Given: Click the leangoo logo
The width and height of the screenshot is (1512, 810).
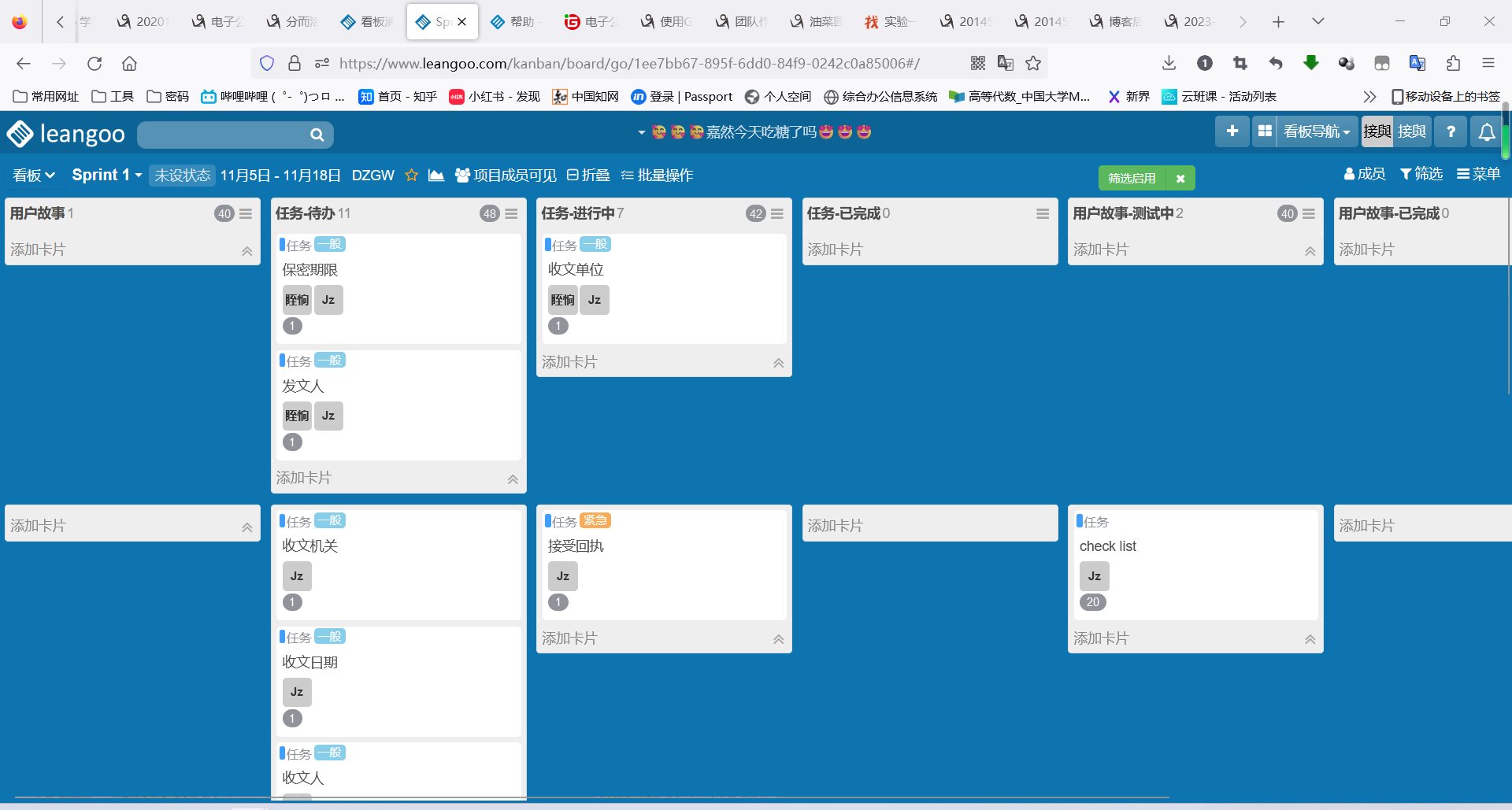Looking at the screenshot, I should (x=66, y=134).
